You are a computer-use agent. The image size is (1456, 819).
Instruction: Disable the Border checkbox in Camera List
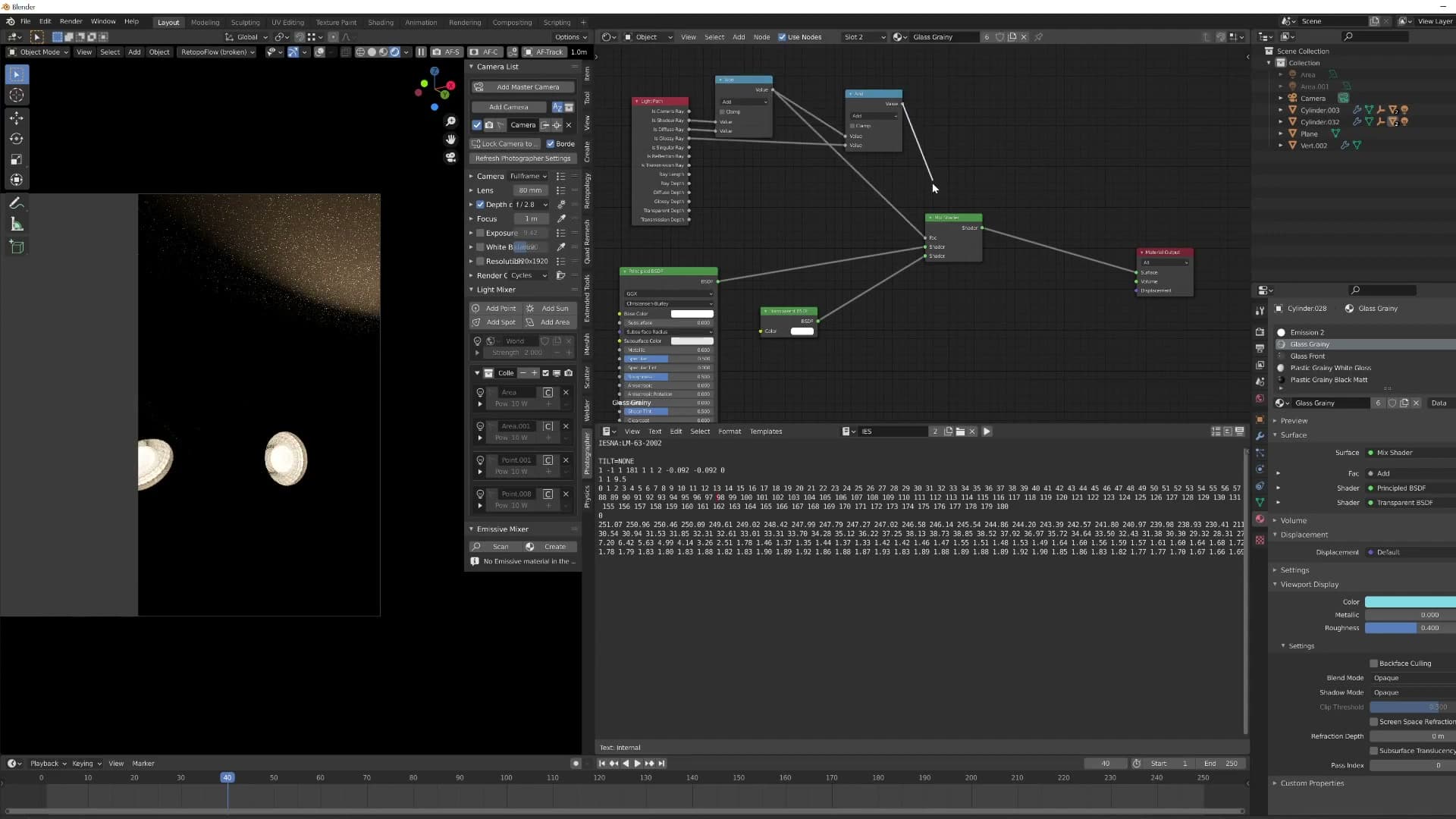click(551, 144)
